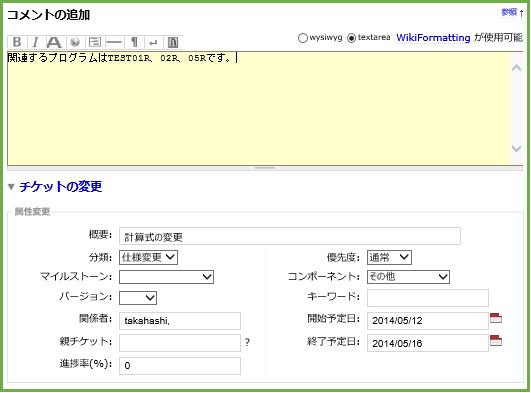The image size is (531, 393).
Task: Click the キーワード input field
Action: point(428,298)
